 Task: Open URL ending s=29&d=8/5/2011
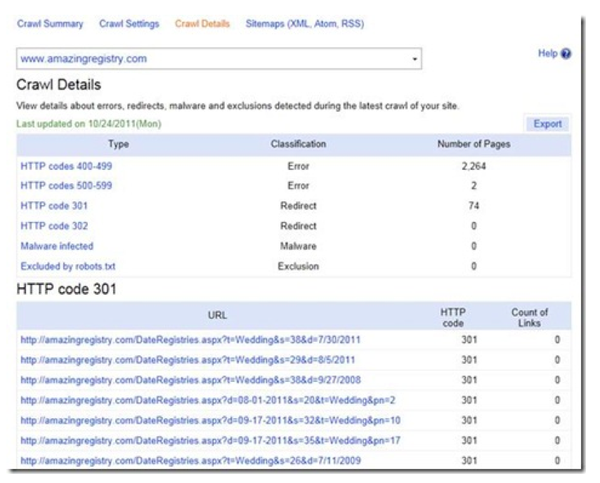point(188,360)
